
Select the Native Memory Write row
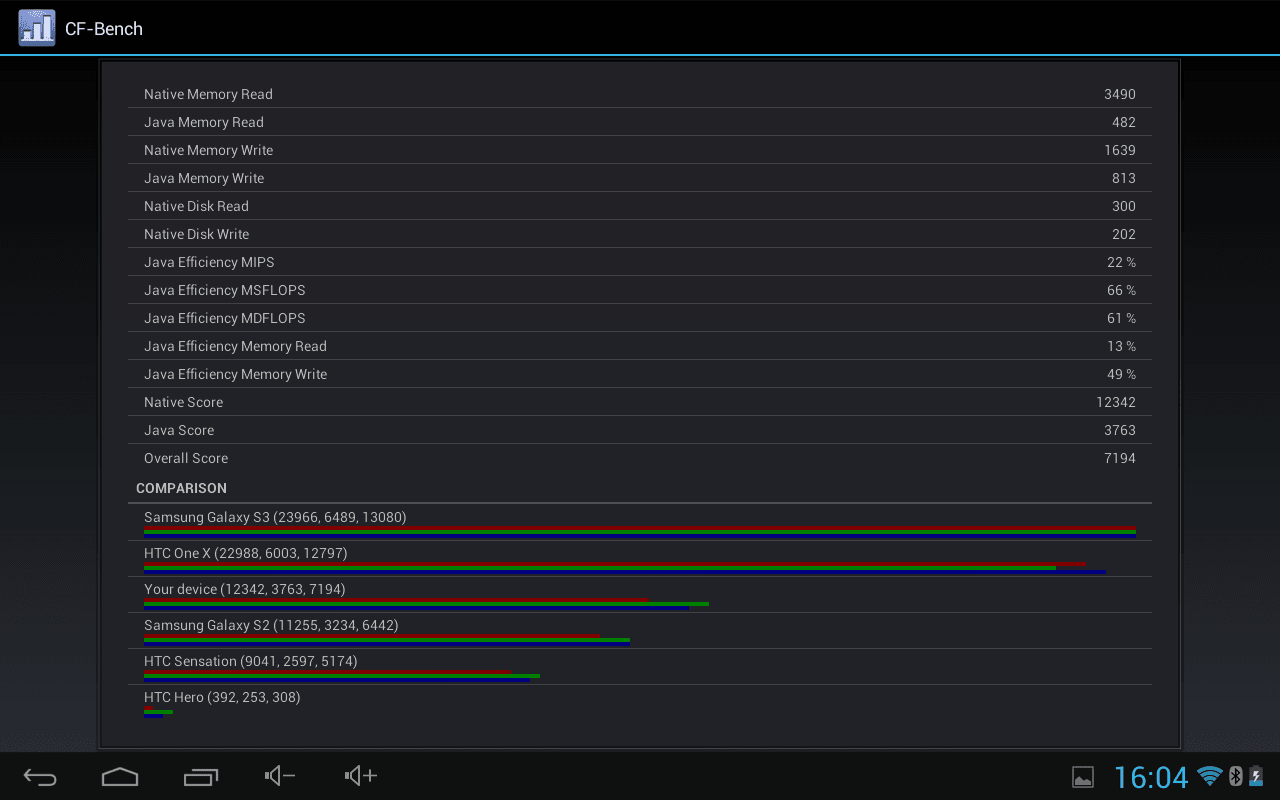[640, 150]
